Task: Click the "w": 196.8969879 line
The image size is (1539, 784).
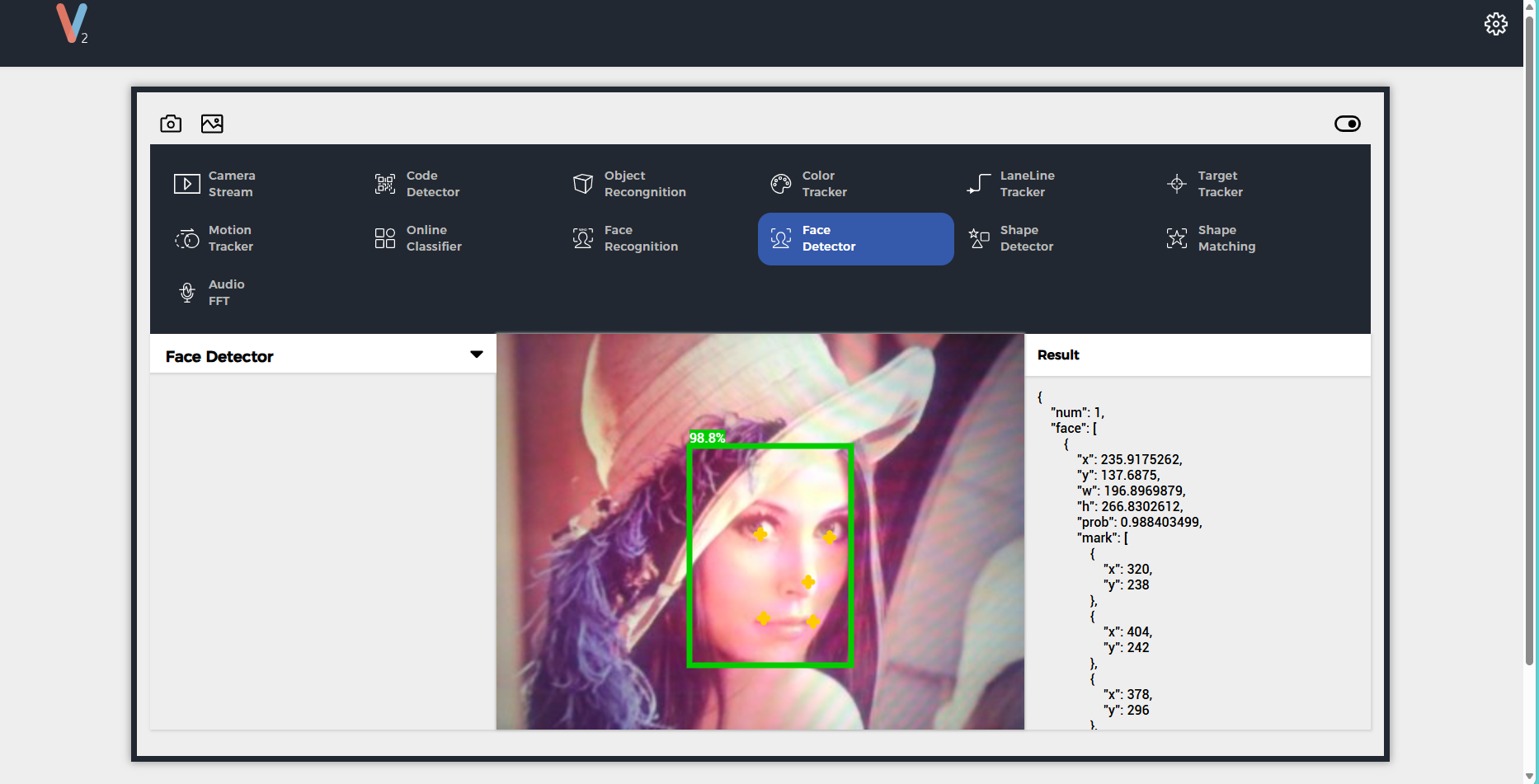Action: (1132, 491)
